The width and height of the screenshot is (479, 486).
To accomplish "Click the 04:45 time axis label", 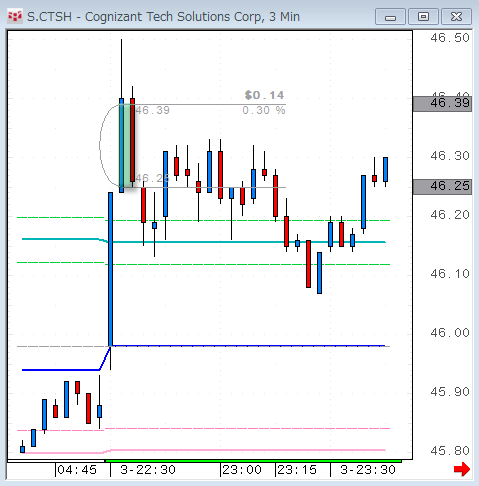I will click(x=77, y=470).
